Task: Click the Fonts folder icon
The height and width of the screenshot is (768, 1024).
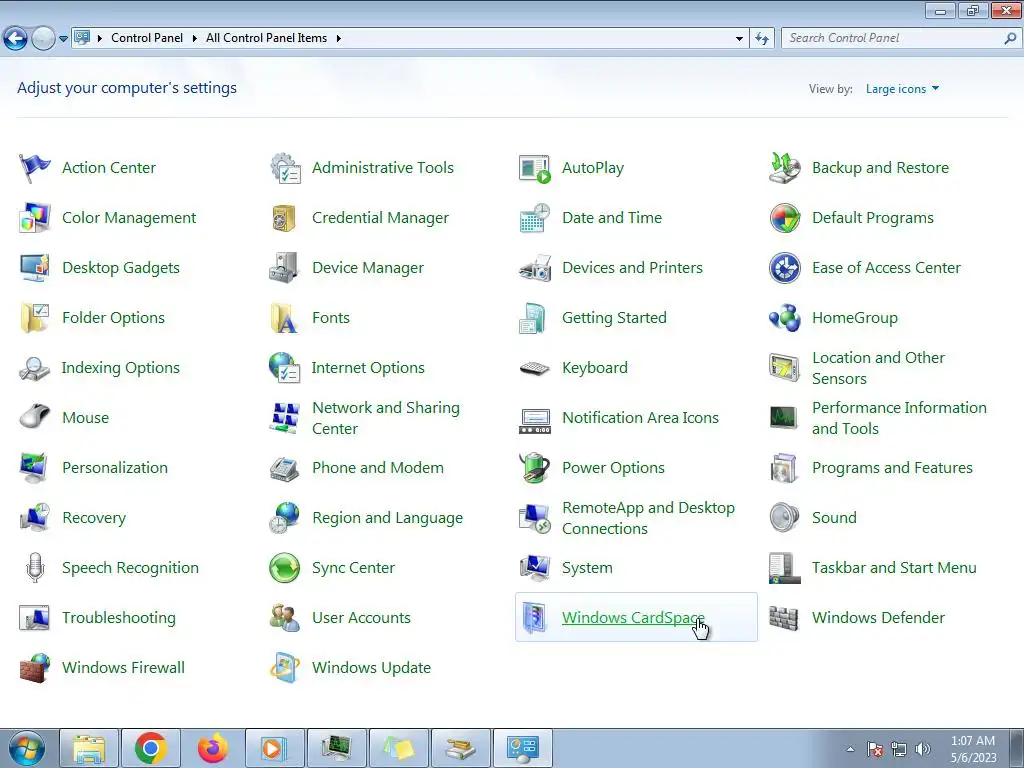Action: tap(285, 317)
